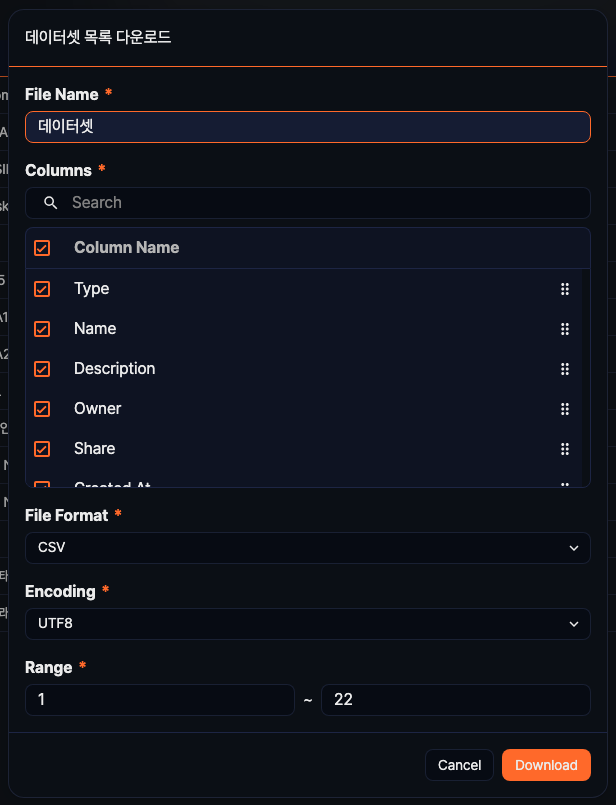
Task: Click the drag handle next to Owner row
Action: (565, 408)
